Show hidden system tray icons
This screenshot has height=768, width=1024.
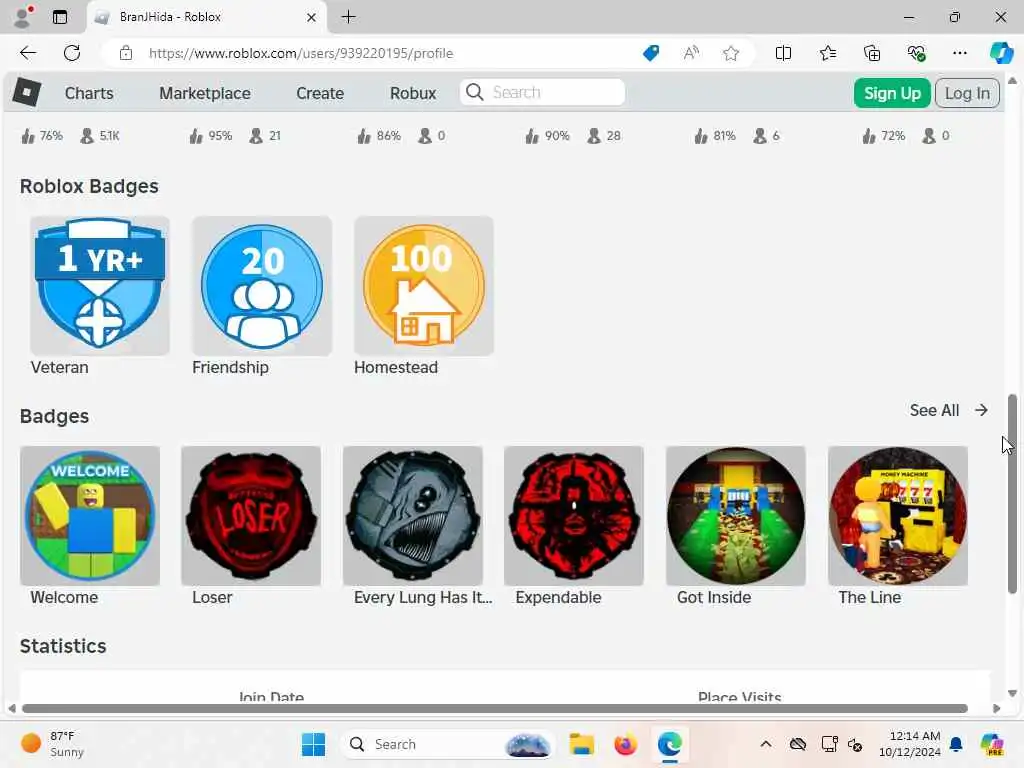tap(766, 744)
